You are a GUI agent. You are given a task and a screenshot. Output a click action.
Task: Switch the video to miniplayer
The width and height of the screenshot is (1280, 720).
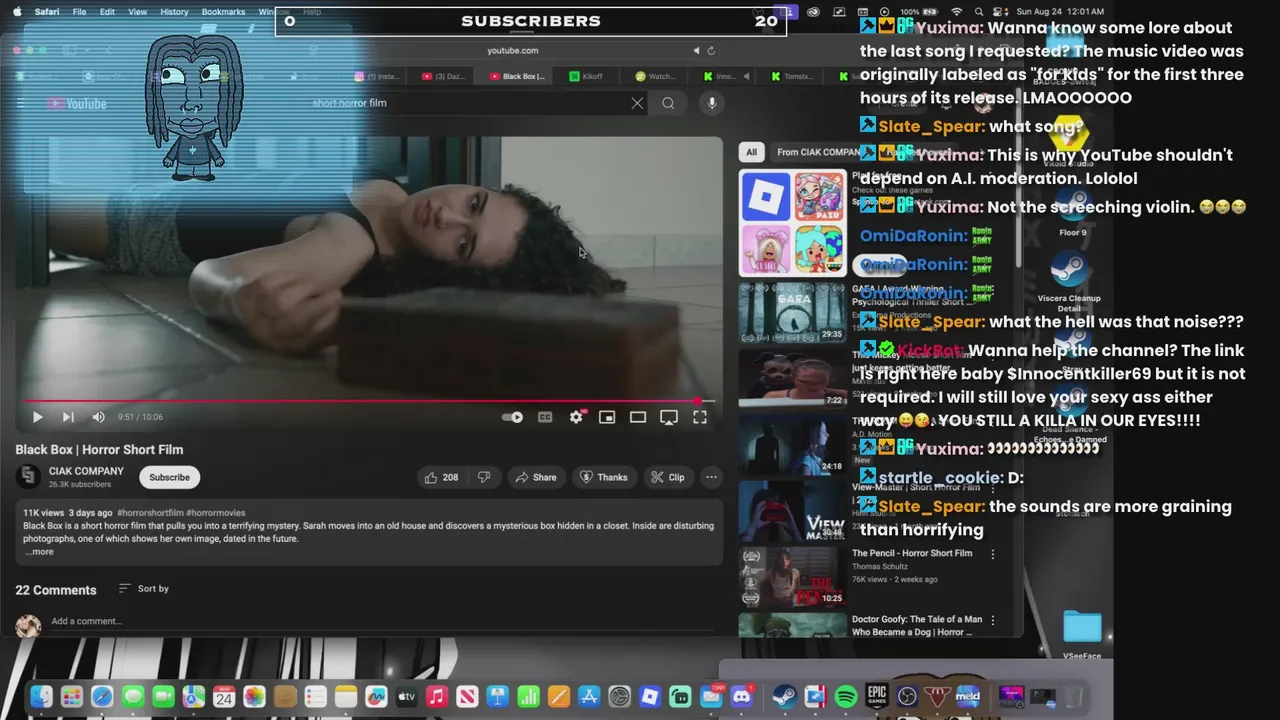click(x=607, y=417)
